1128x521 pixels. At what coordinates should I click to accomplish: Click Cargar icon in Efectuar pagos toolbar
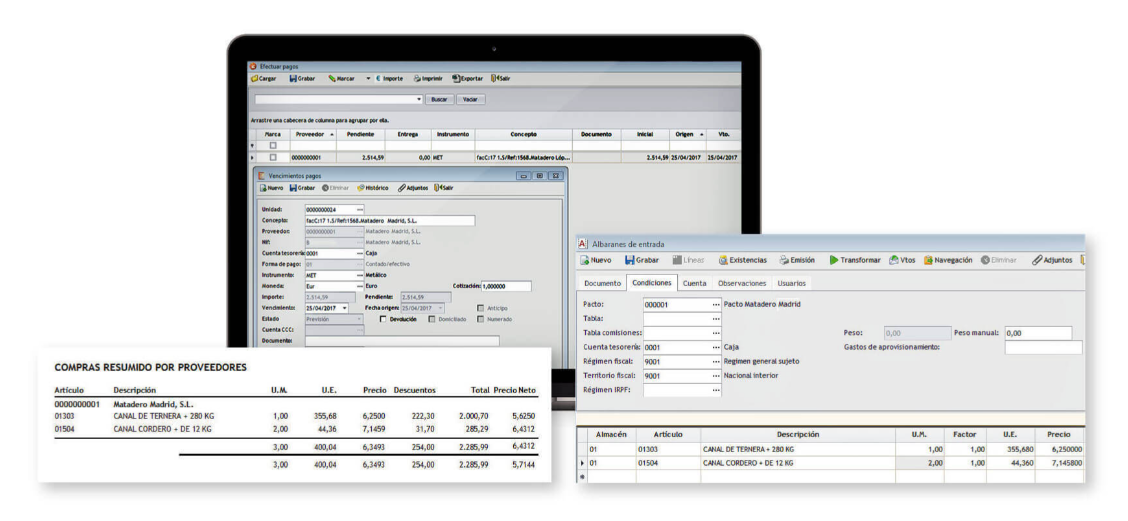click(x=254, y=78)
